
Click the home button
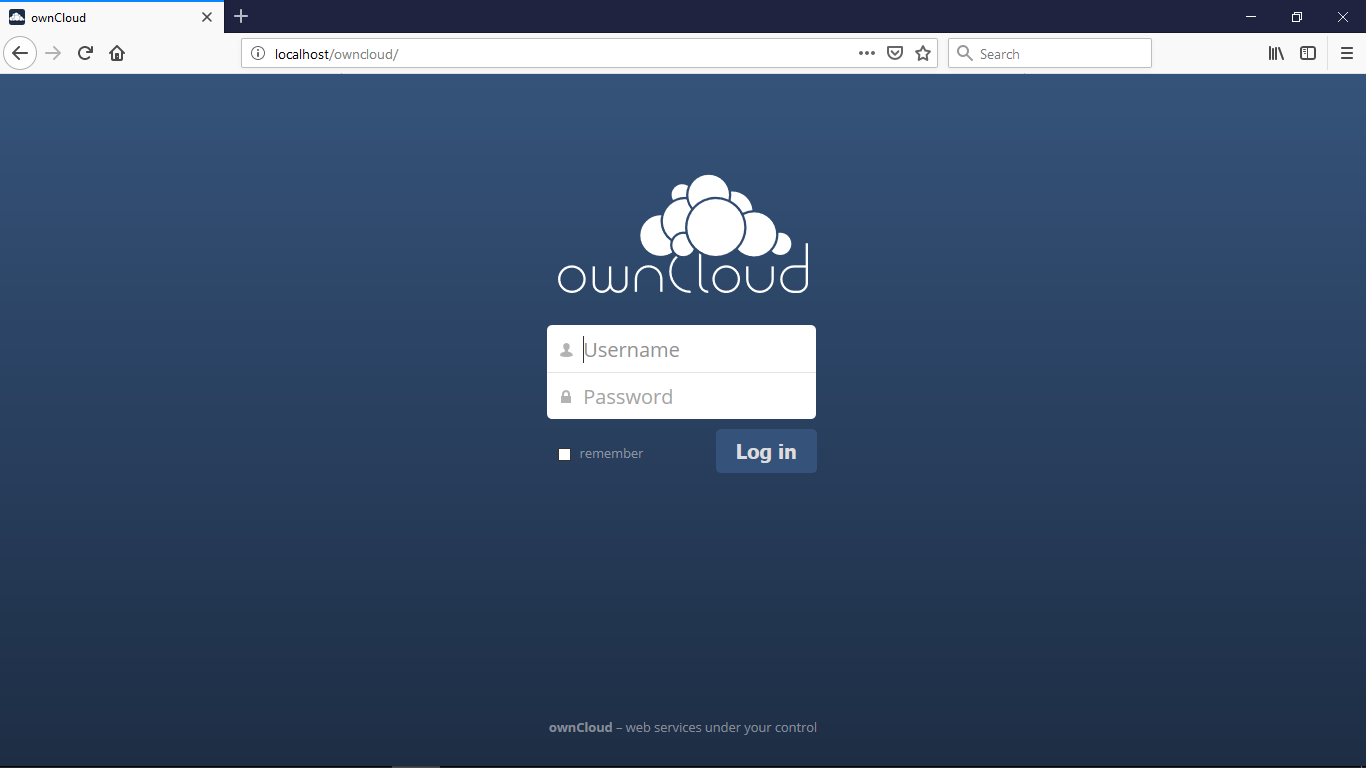tap(117, 53)
